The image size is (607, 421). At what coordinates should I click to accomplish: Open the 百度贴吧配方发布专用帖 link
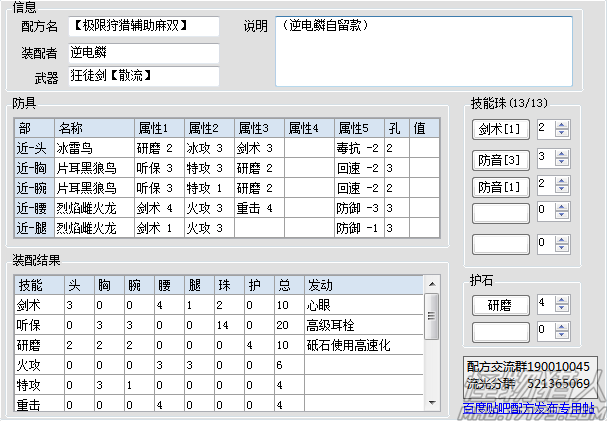point(528,407)
